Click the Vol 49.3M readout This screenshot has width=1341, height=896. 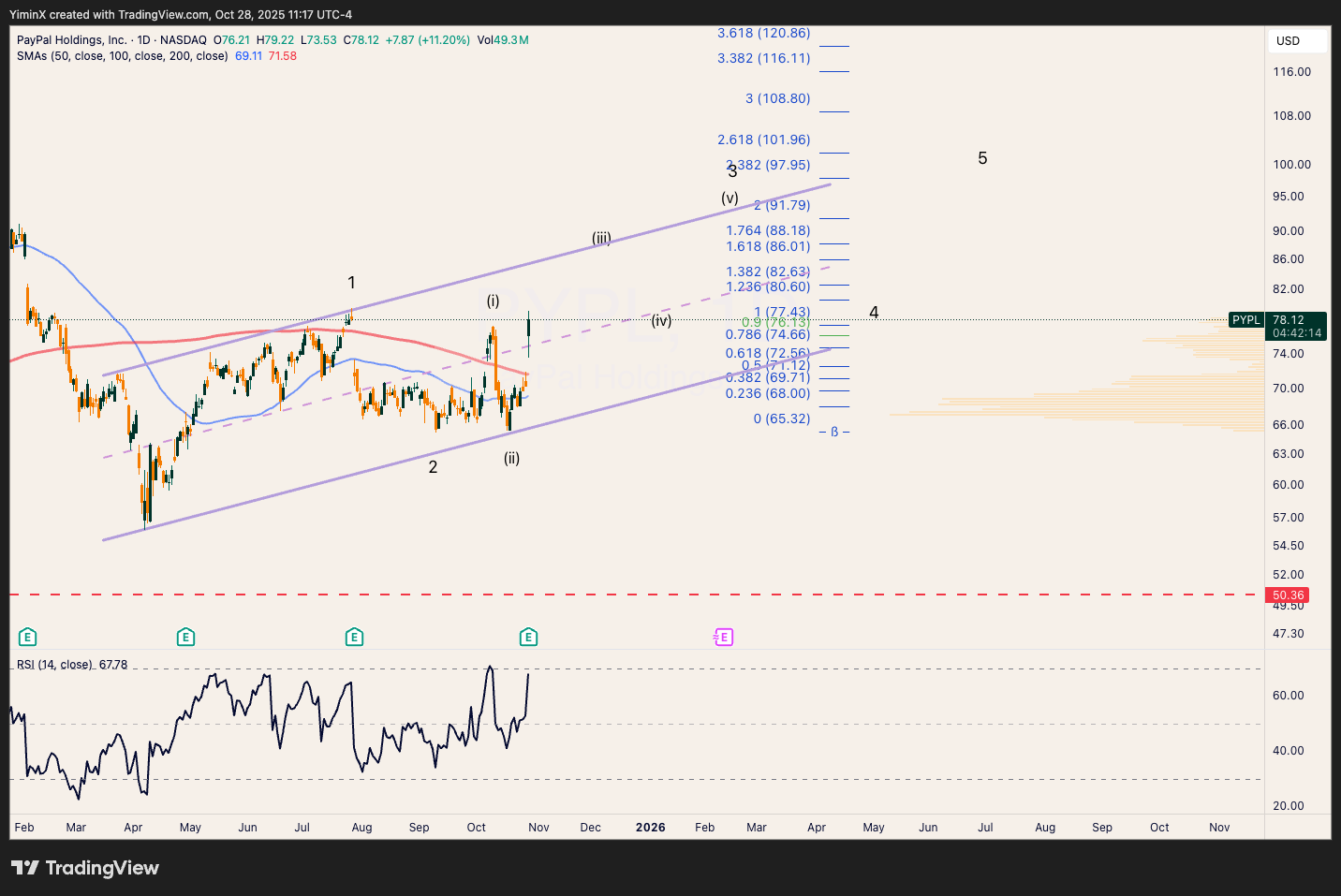(503, 40)
